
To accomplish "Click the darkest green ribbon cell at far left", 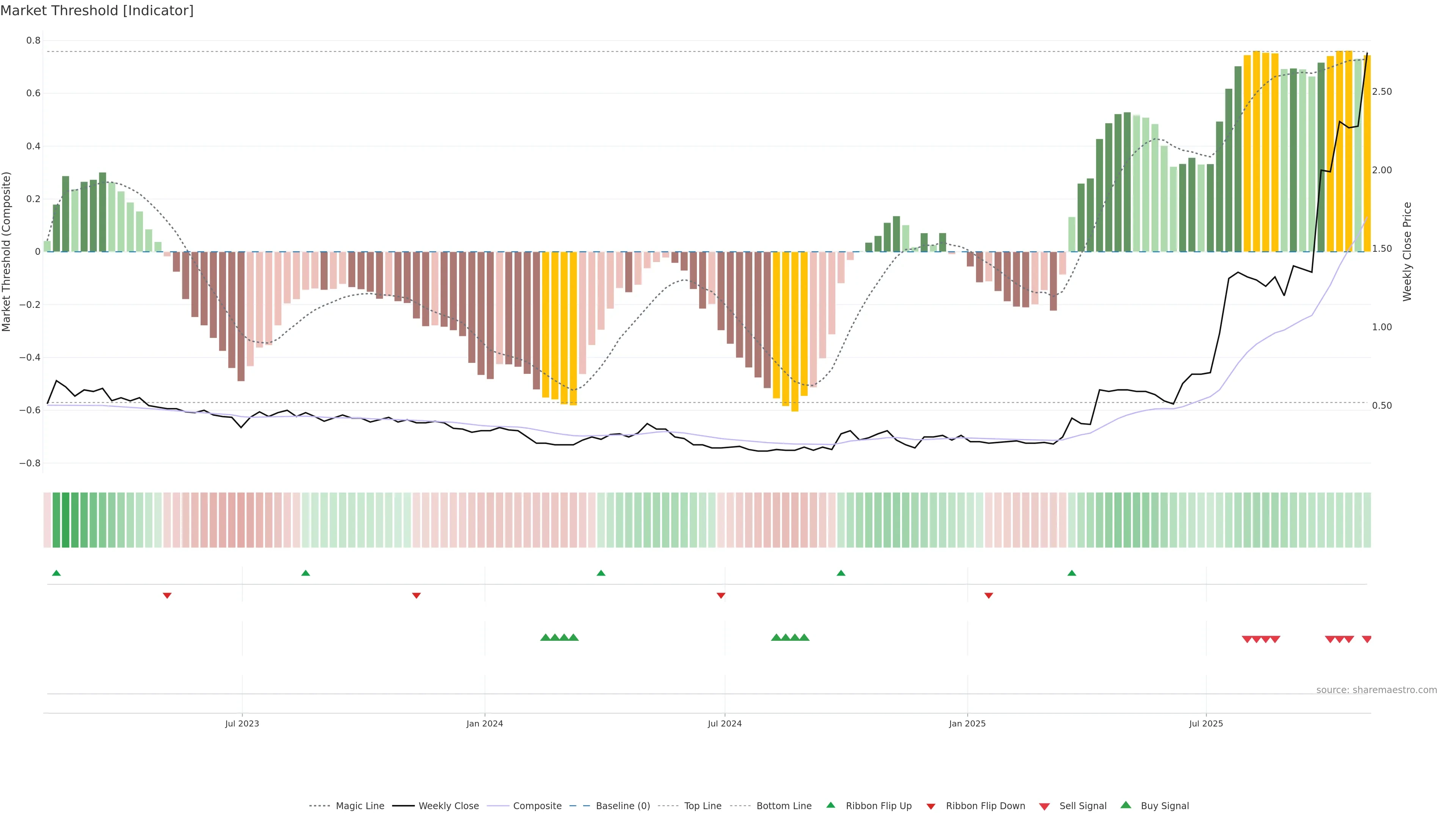I will pyautogui.click(x=66, y=520).
